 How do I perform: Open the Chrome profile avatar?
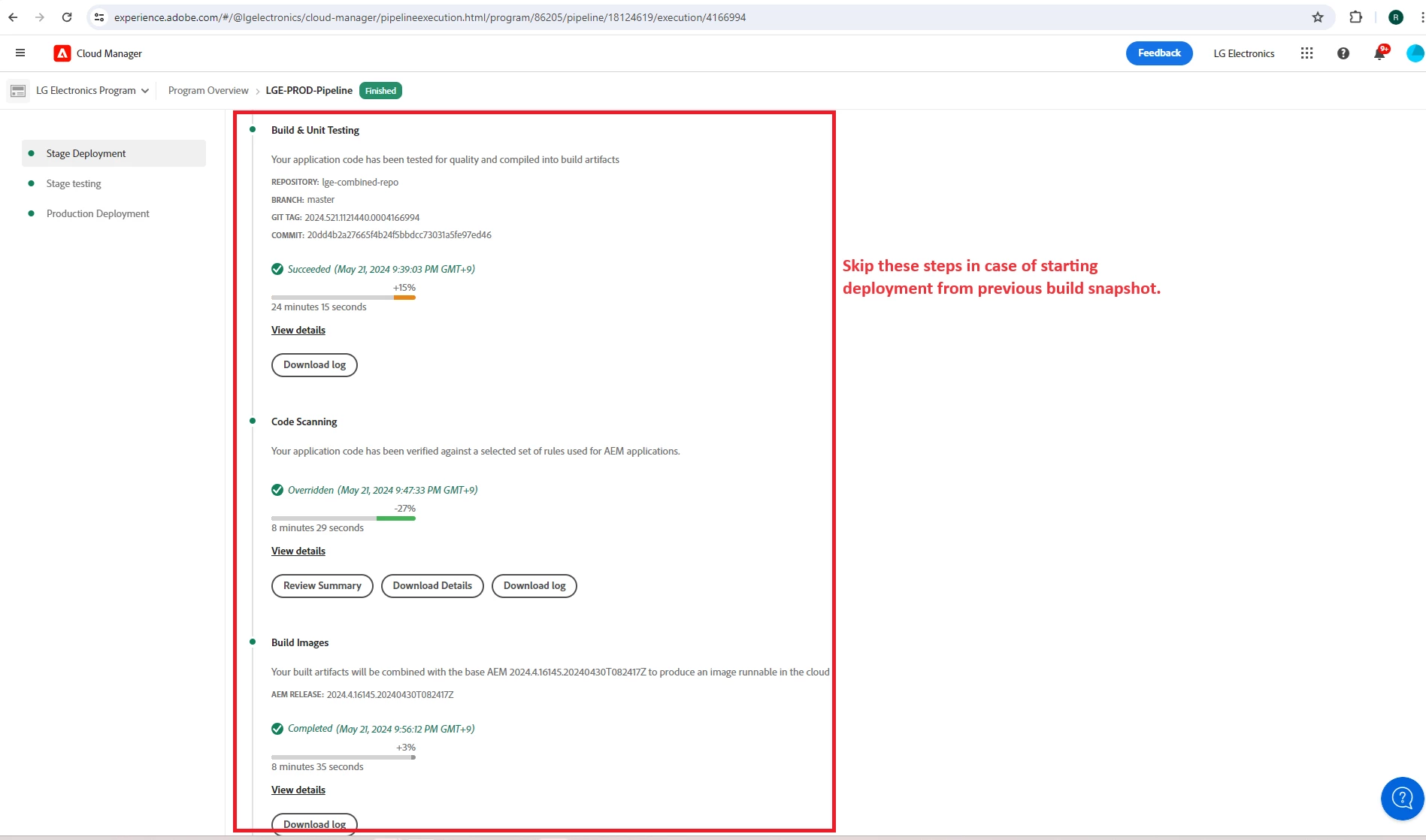tap(1396, 17)
